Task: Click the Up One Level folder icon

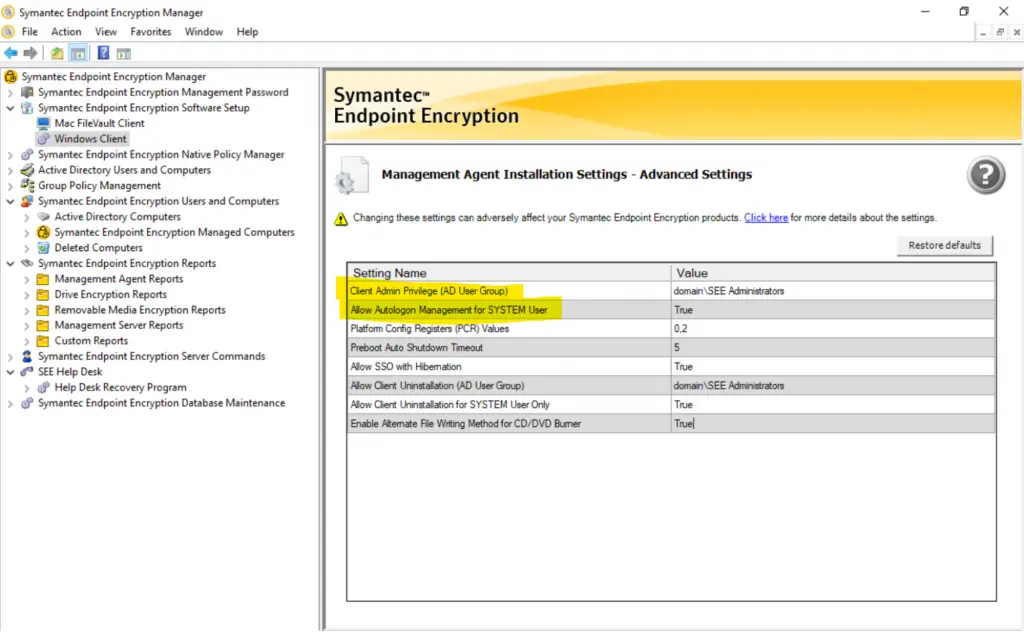Action: [57, 53]
